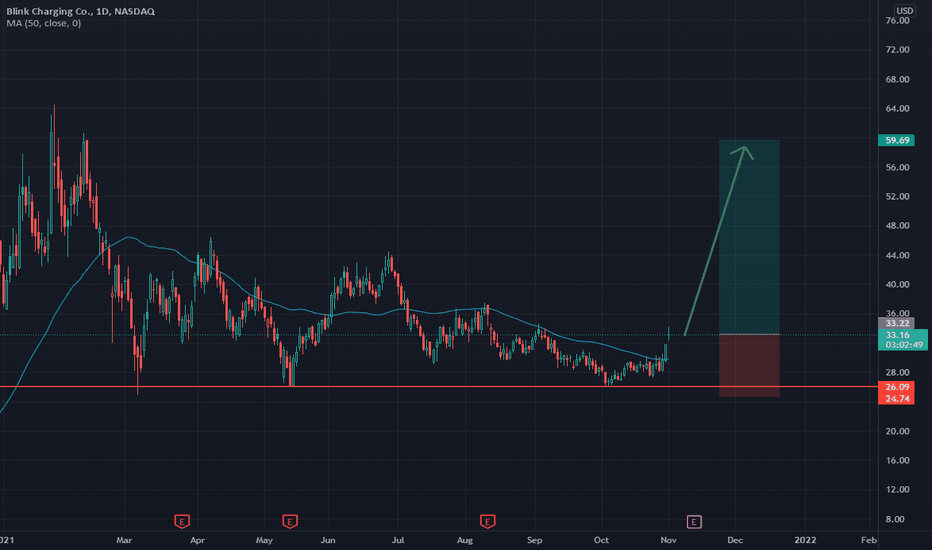Screen dimensions: 932x550
Task: Click the 64.00 price axis label
Action: (897, 108)
